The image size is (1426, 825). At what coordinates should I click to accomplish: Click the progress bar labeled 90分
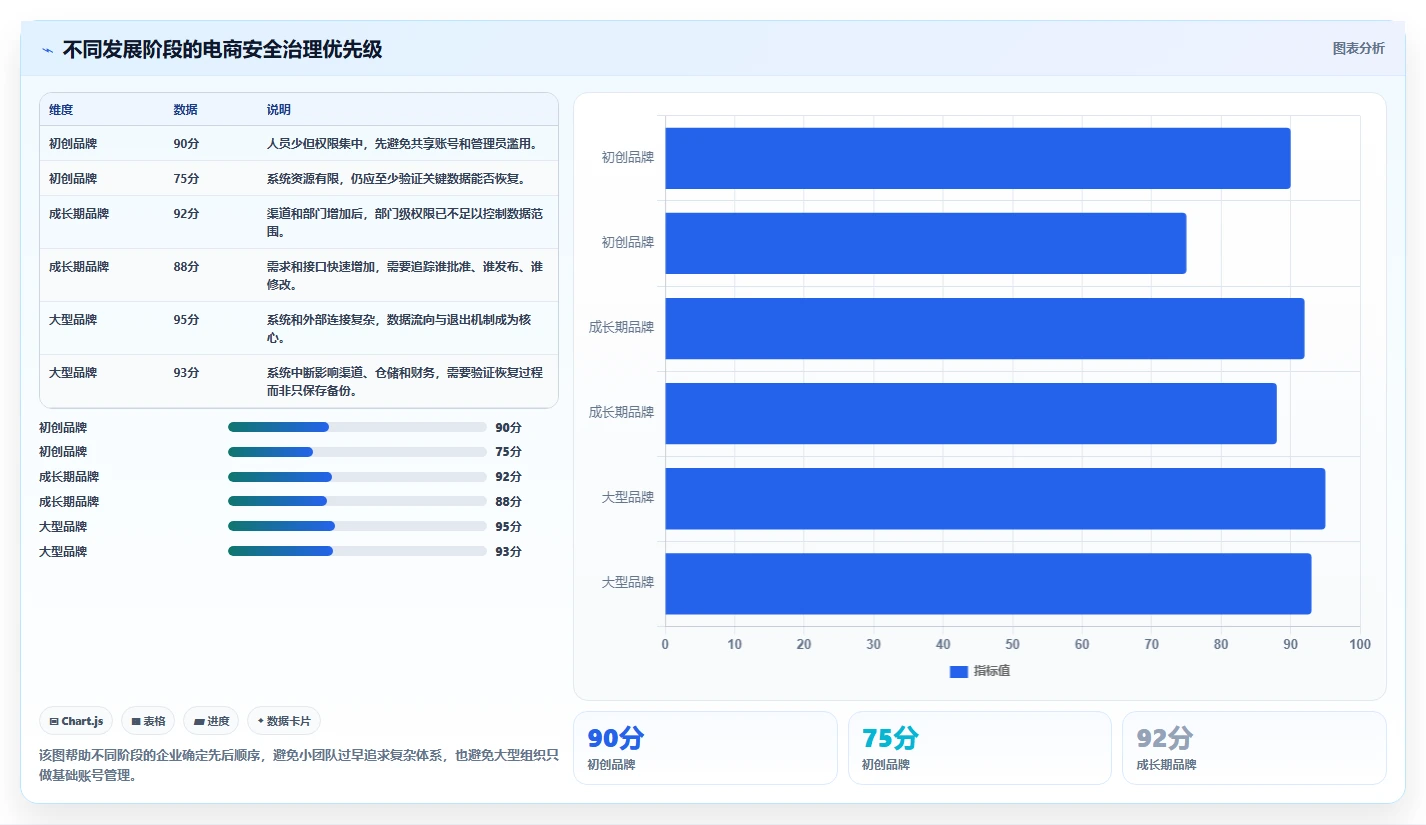357,427
